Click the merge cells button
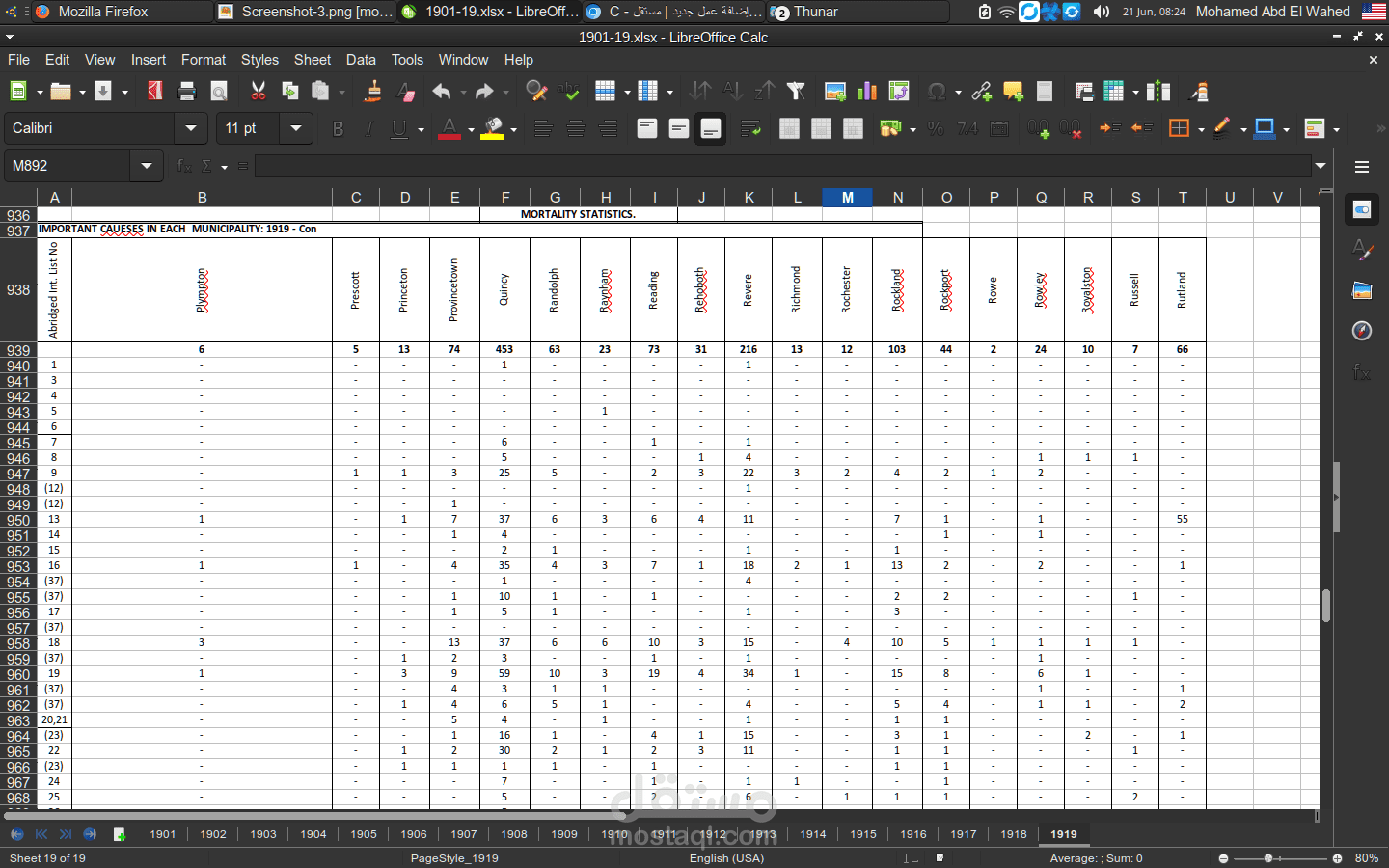The width and height of the screenshot is (1389, 868). click(820, 128)
